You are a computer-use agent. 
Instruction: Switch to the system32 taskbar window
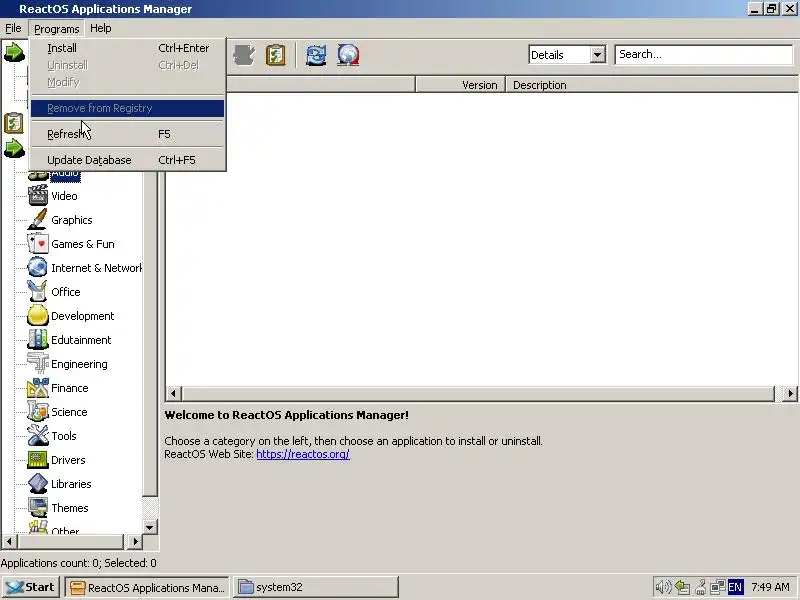316,587
